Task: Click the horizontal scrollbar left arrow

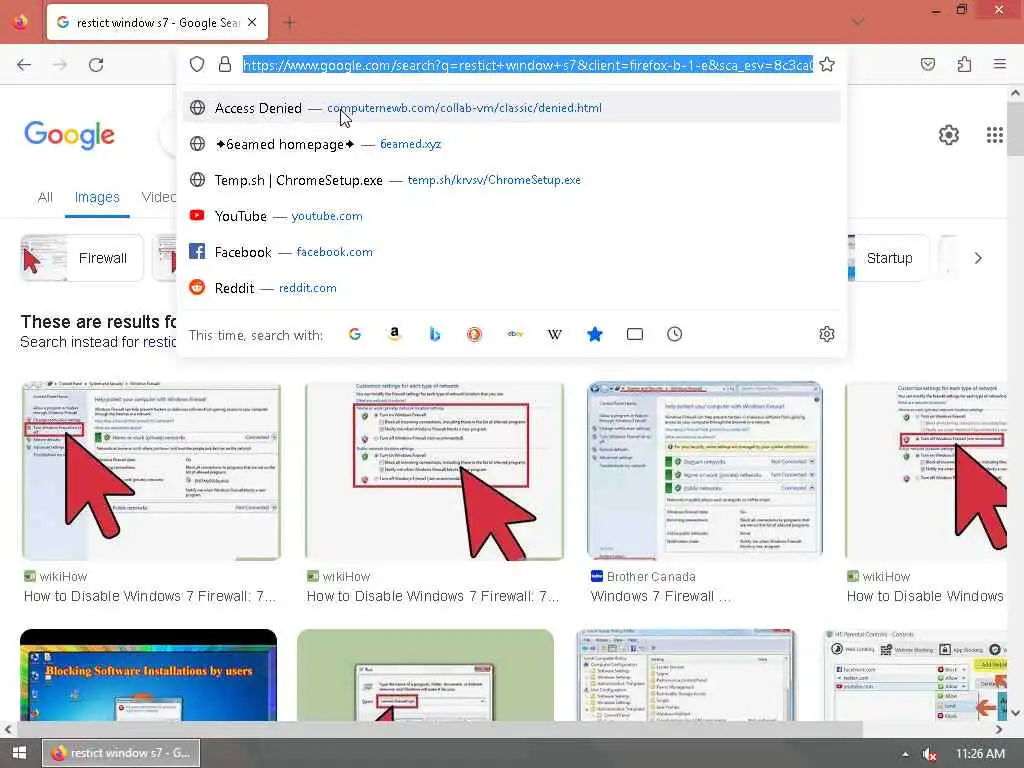Action: pos(8,729)
